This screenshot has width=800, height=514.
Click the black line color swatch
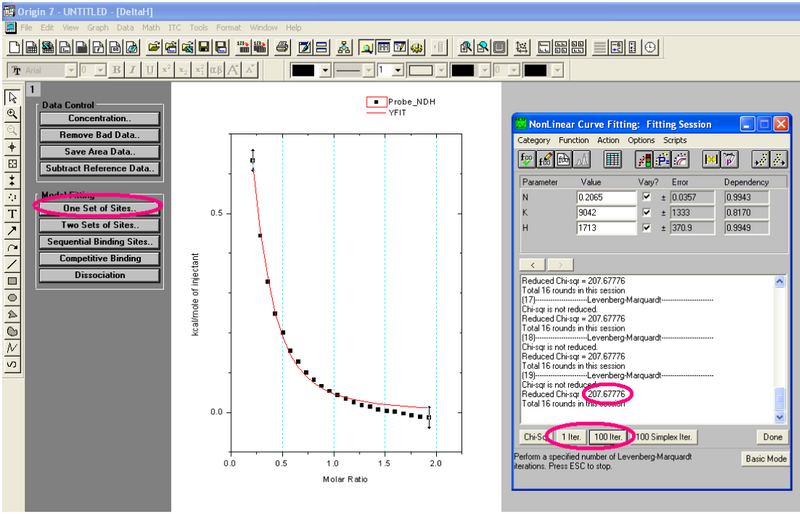(x=303, y=70)
